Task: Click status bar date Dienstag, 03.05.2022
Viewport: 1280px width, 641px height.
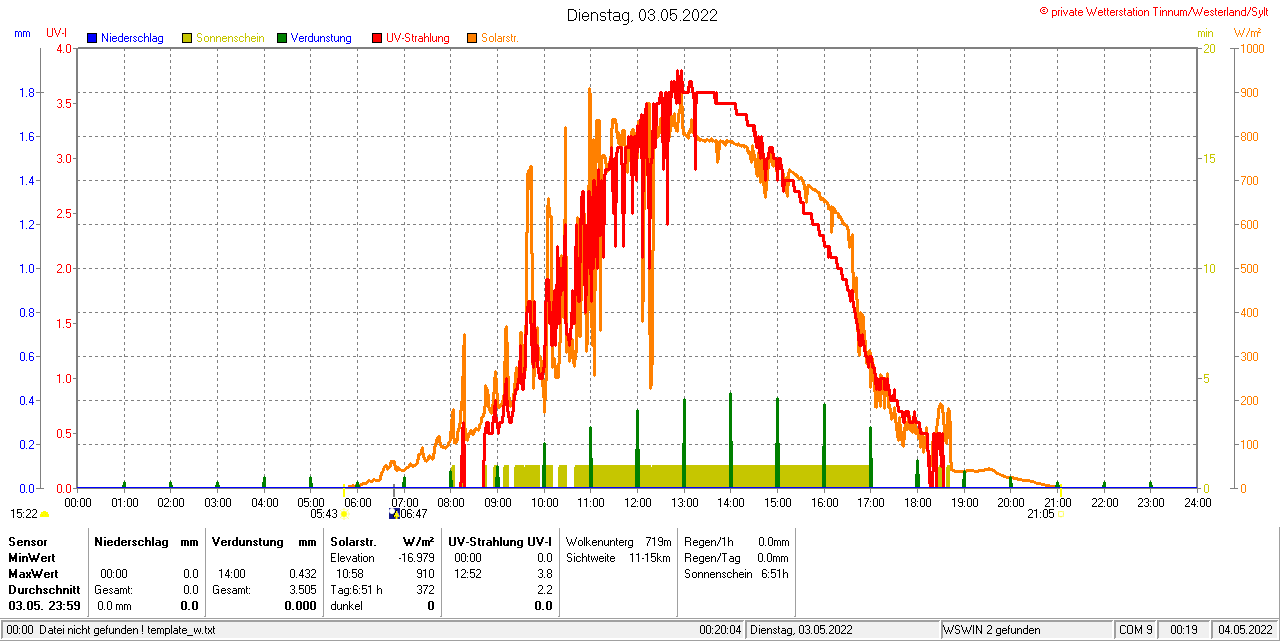Action: point(801,630)
